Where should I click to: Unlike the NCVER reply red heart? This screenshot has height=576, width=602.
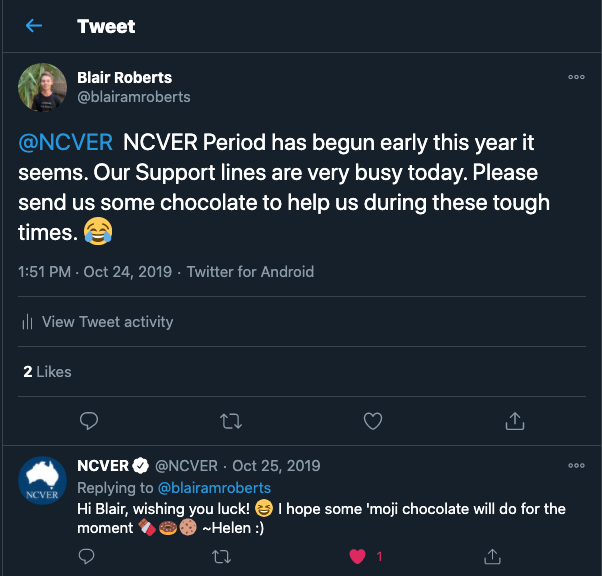357,555
